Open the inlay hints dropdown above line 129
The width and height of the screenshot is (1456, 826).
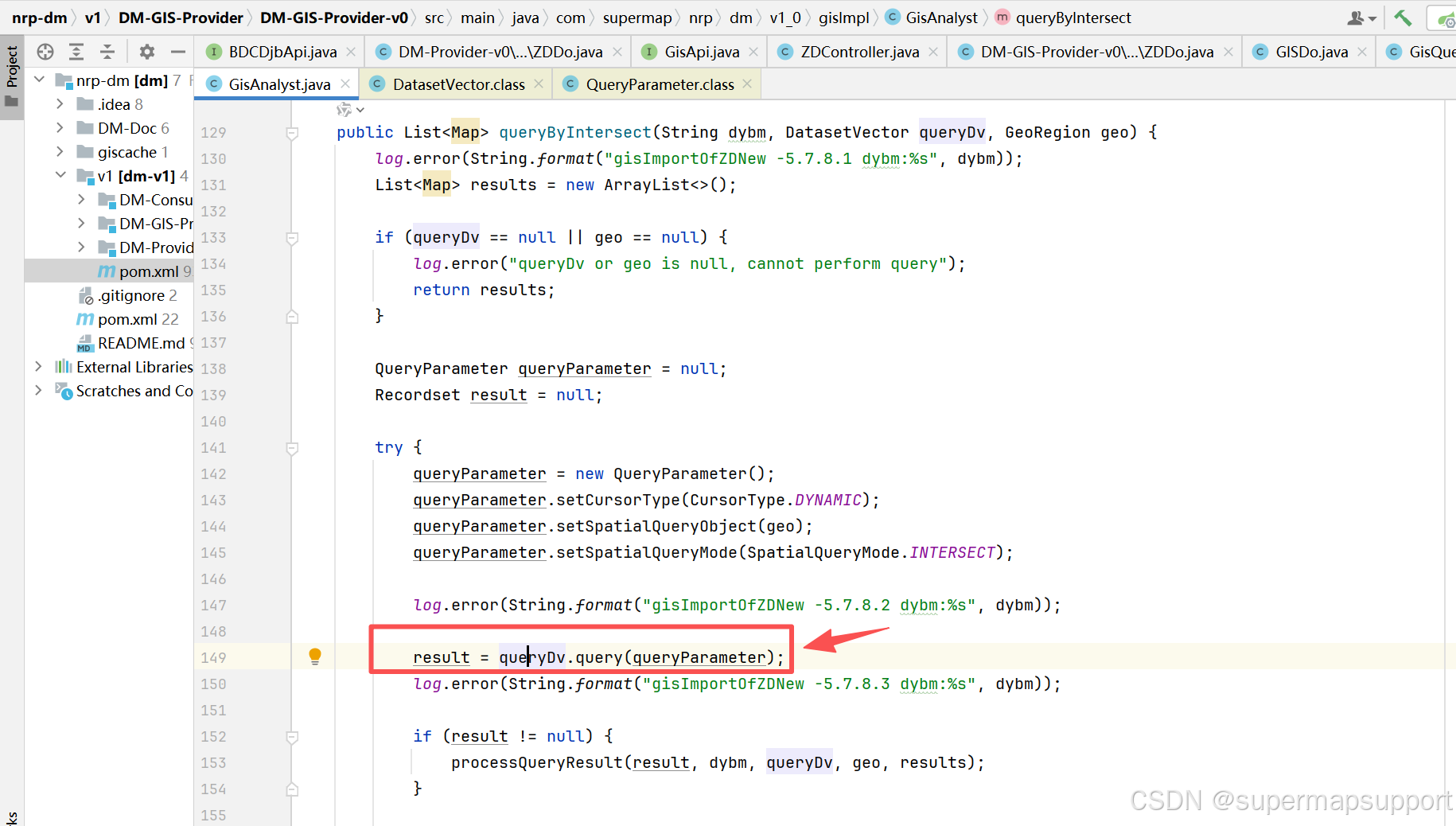pyautogui.click(x=350, y=110)
